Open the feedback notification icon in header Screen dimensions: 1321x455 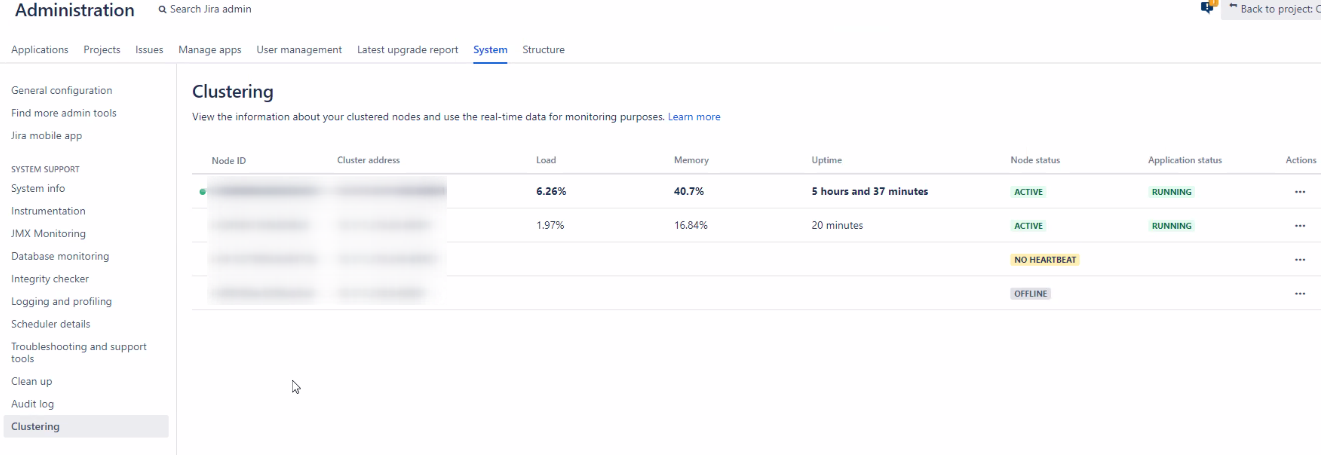coord(1207,7)
